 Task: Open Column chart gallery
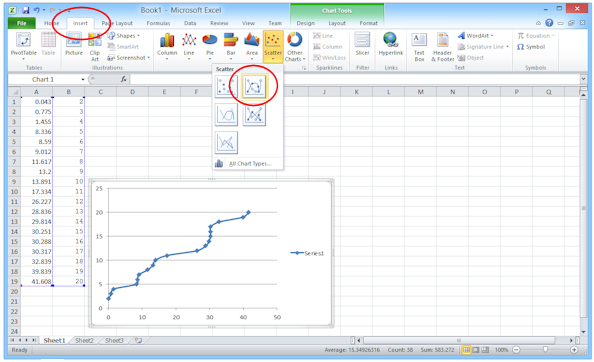tap(167, 46)
